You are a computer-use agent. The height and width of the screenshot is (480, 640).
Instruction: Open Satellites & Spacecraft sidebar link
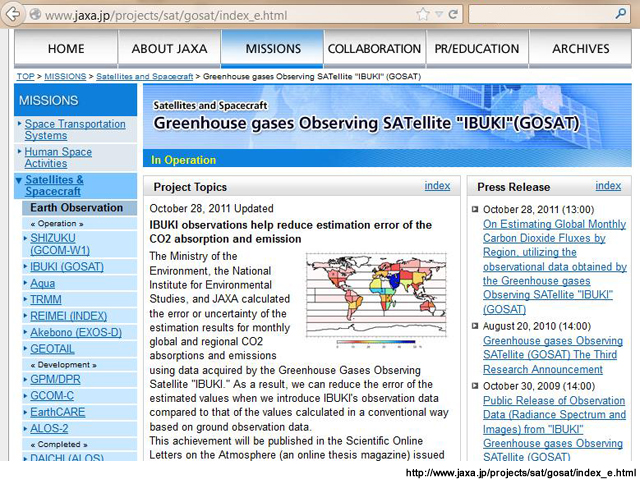pyautogui.click(x=54, y=185)
